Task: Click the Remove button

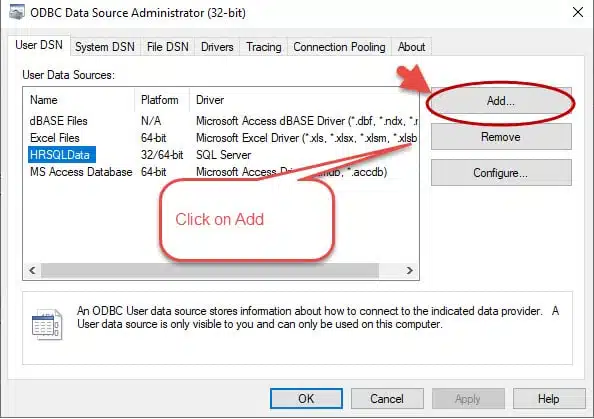Action: point(501,137)
